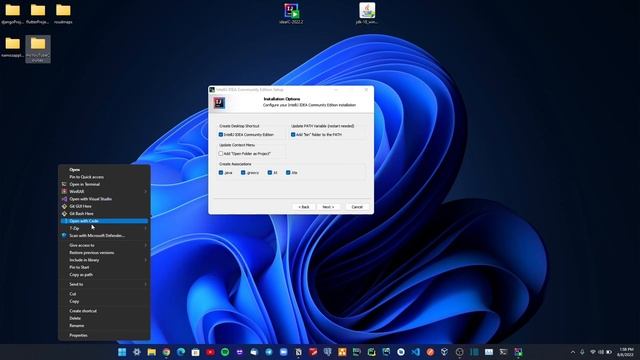Image resolution: width=640 pixels, height=360 pixels.
Task: Select the djangoProj folder on desktop
Action: click(x=13, y=13)
